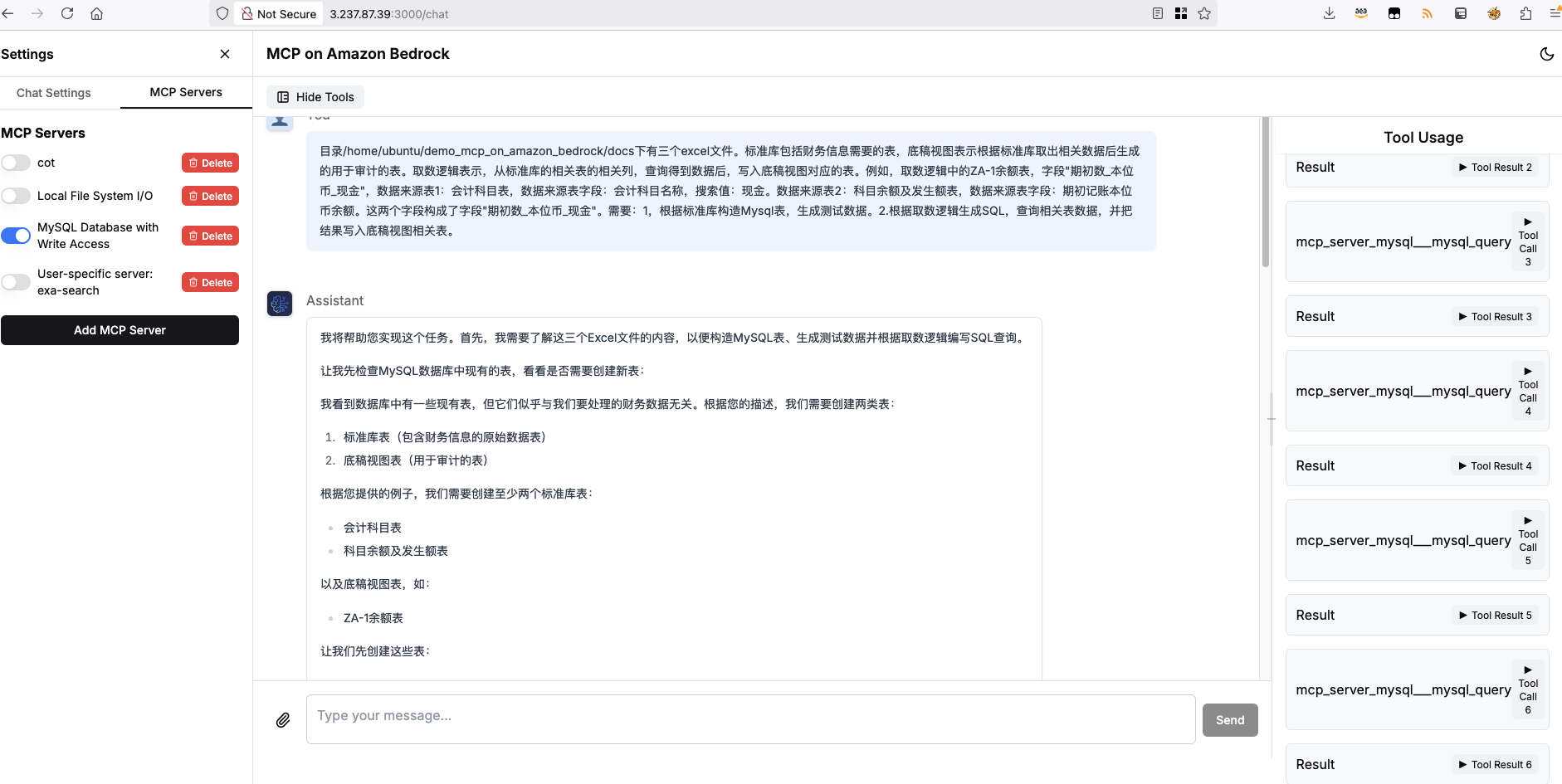Expand Tool Call 6 details
The image size is (1562, 784).
[x=1528, y=690]
